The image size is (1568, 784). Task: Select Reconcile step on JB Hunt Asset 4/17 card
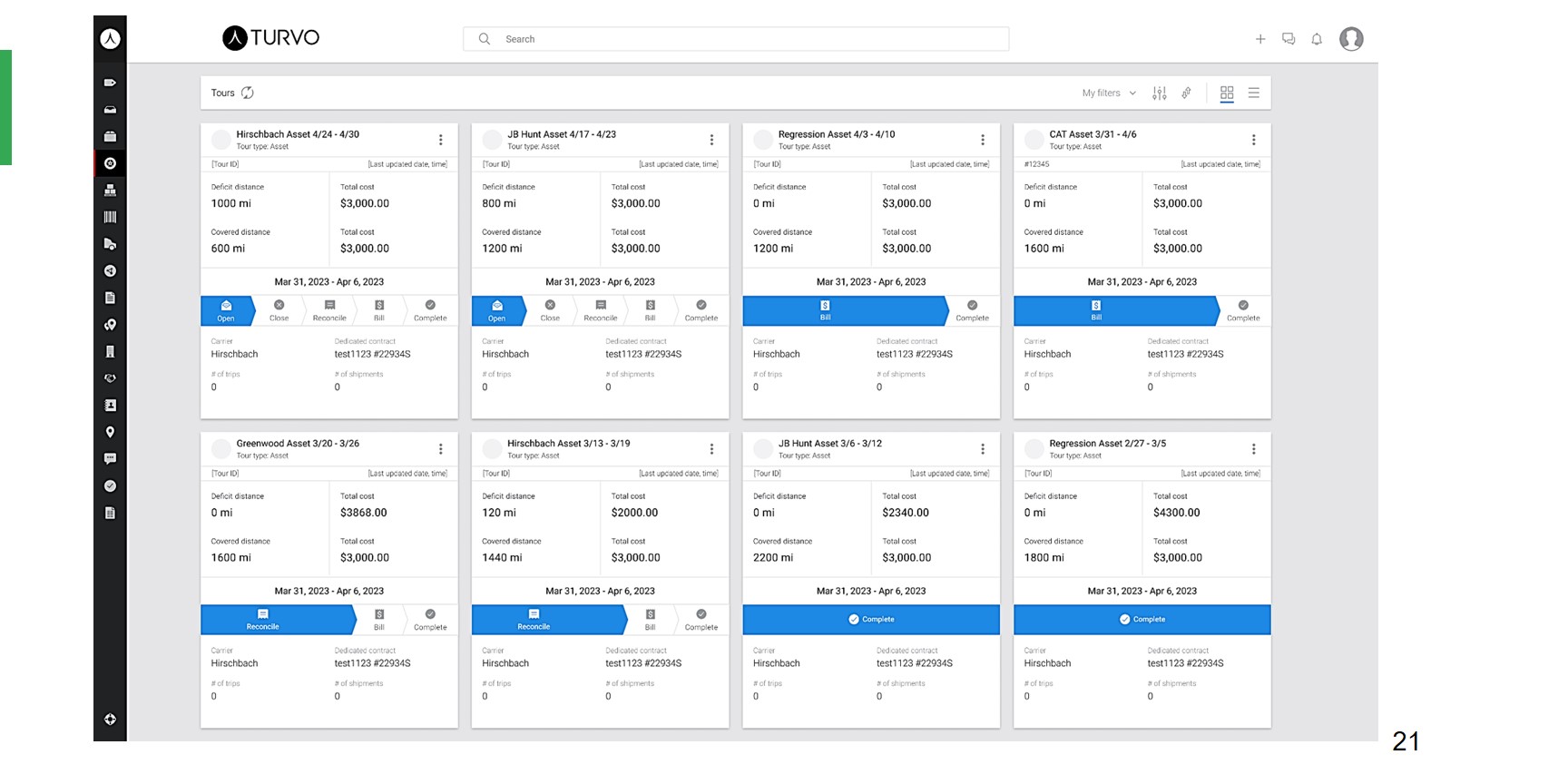(601, 310)
